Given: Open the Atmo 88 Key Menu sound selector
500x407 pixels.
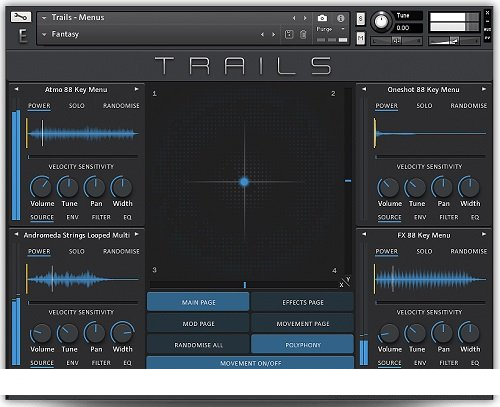Looking at the screenshot, I should point(76,90).
